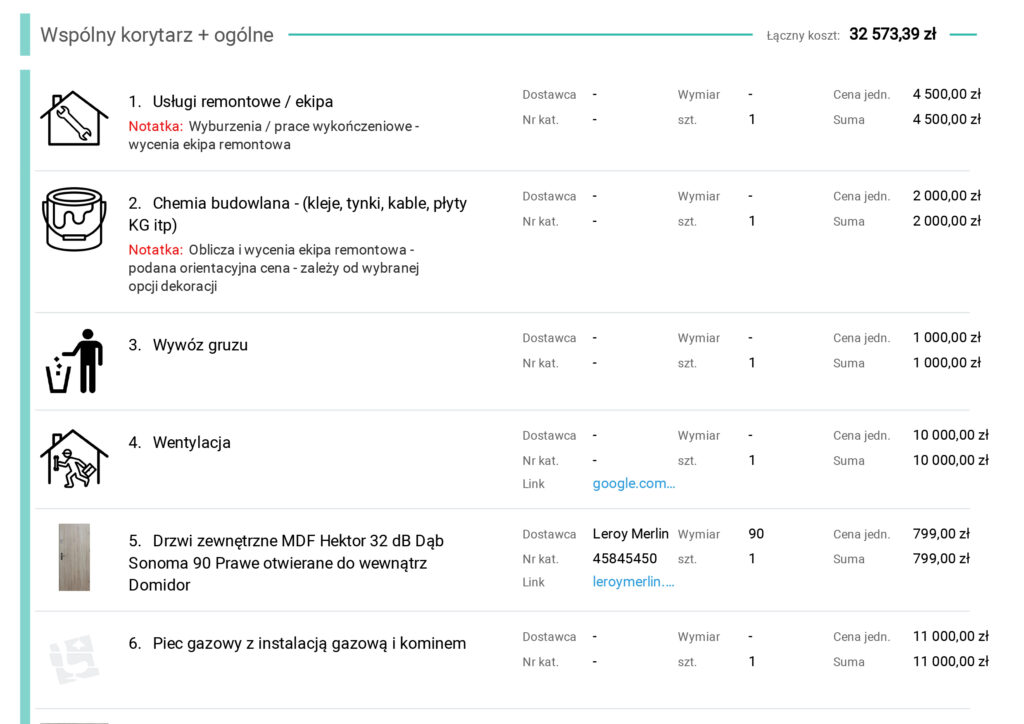Click item title Usługi remontowe / ekipa
The height and width of the screenshot is (724, 1024).
click(x=242, y=102)
